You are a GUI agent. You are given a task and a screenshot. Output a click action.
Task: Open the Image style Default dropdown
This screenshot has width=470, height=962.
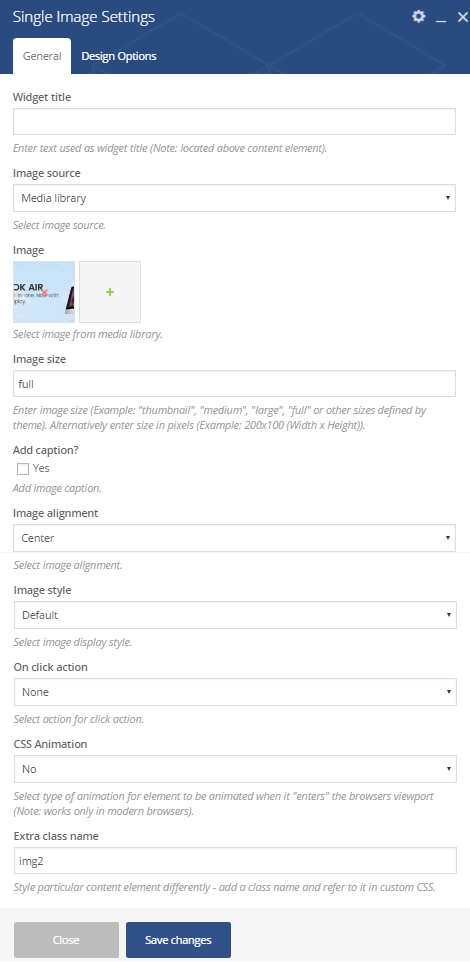coord(235,615)
